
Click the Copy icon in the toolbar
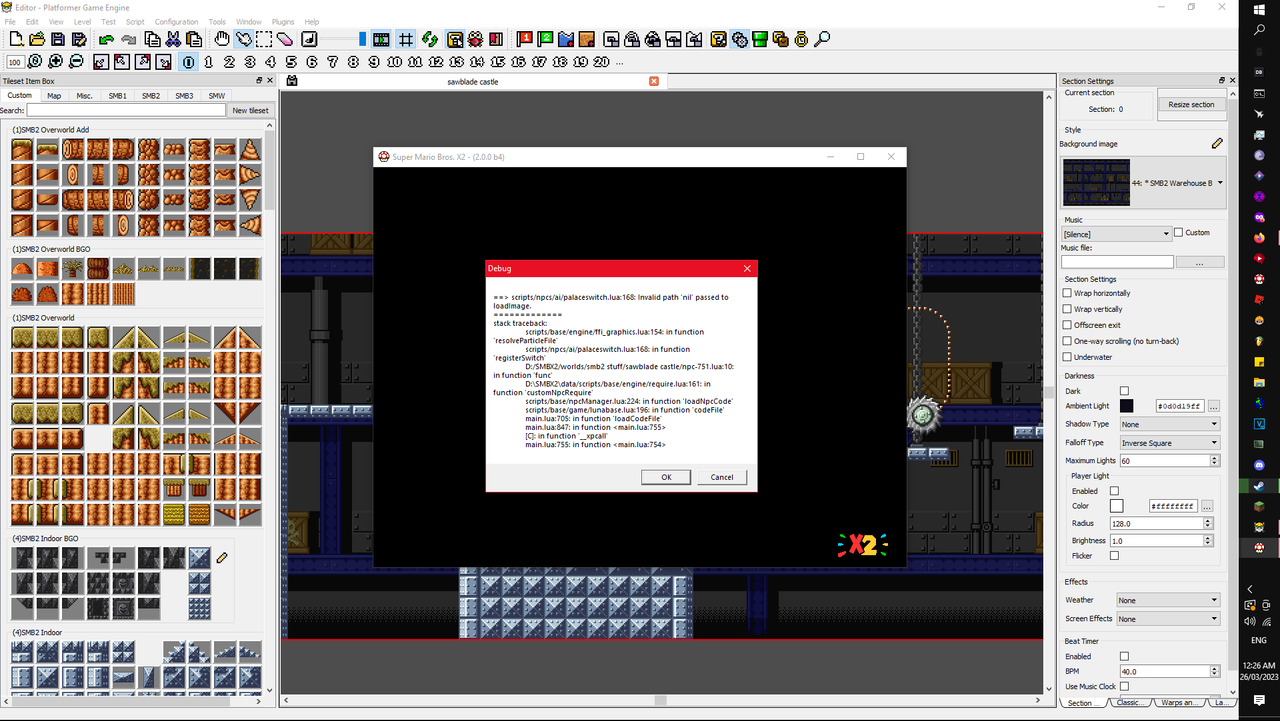(x=152, y=39)
